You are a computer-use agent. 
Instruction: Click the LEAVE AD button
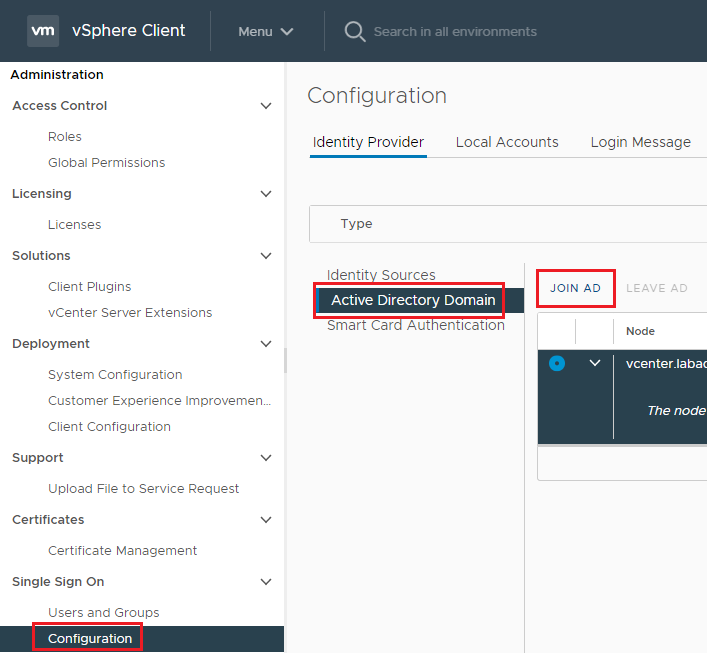tap(657, 288)
